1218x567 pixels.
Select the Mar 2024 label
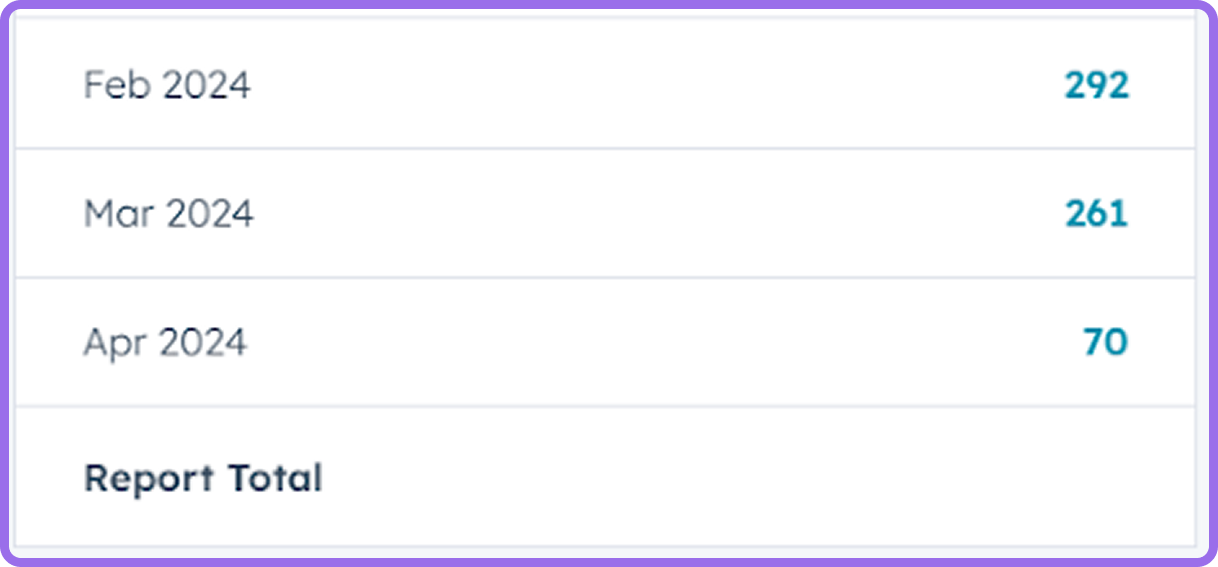coord(169,214)
